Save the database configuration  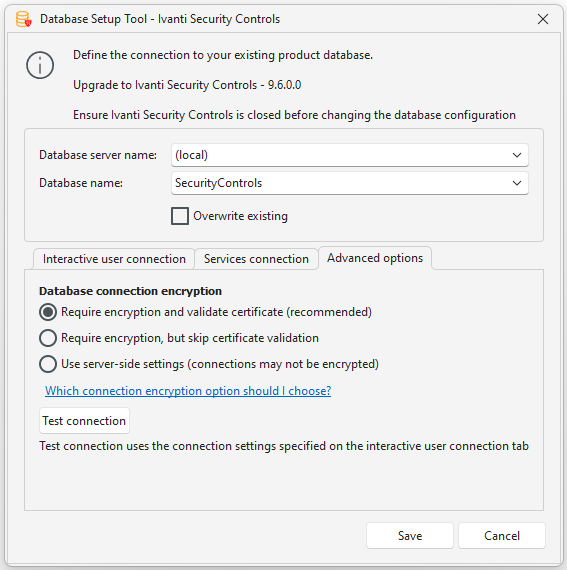coord(410,535)
